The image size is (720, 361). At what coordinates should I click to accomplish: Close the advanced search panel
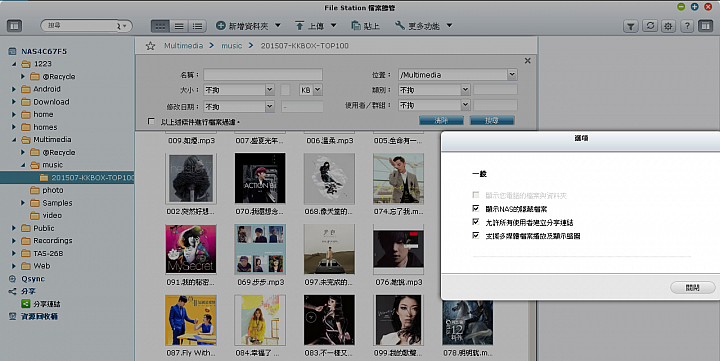pyautogui.click(x=528, y=61)
